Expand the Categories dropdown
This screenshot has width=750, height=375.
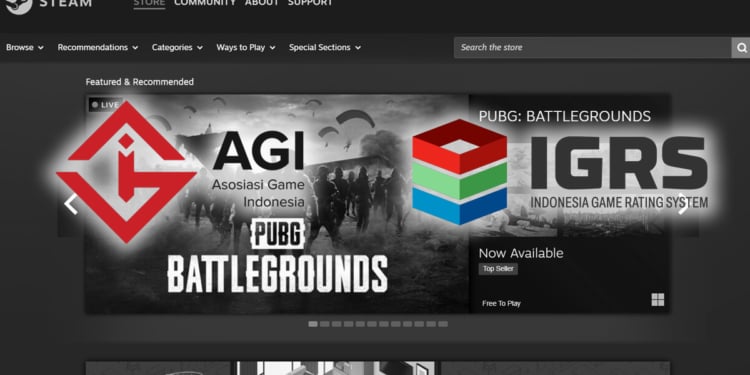coord(177,47)
